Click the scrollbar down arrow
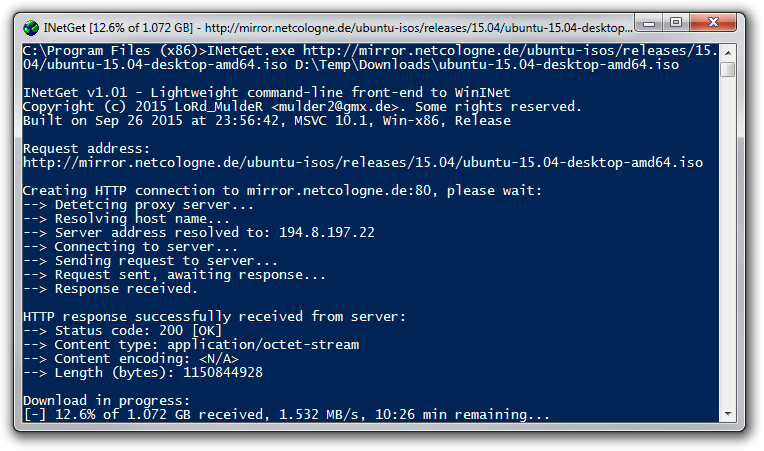Image resolution: width=764 pixels, height=451 pixels. 728,412
